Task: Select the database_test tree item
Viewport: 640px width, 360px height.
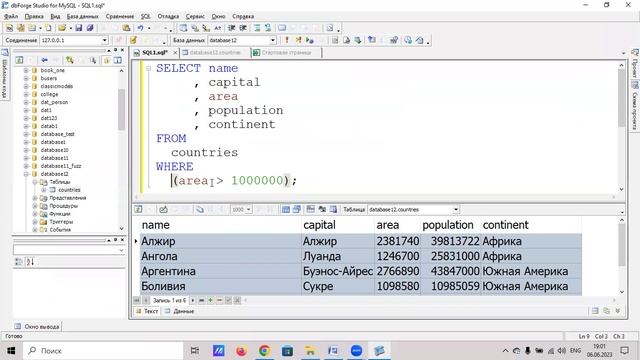Action: click(x=58, y=134)
